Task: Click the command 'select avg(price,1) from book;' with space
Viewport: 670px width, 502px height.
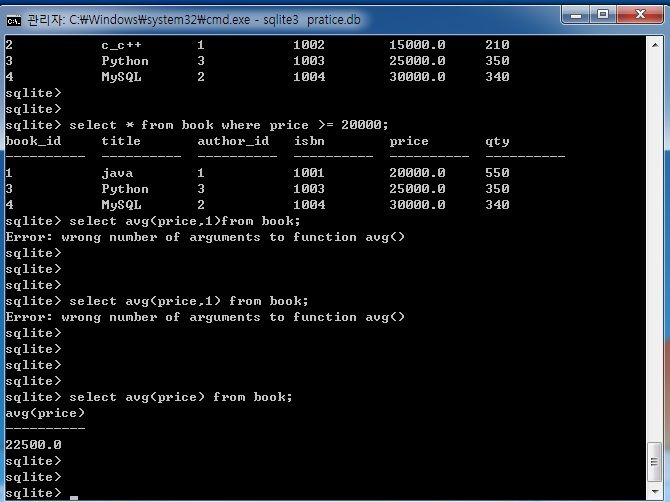Action: [189, 301]
